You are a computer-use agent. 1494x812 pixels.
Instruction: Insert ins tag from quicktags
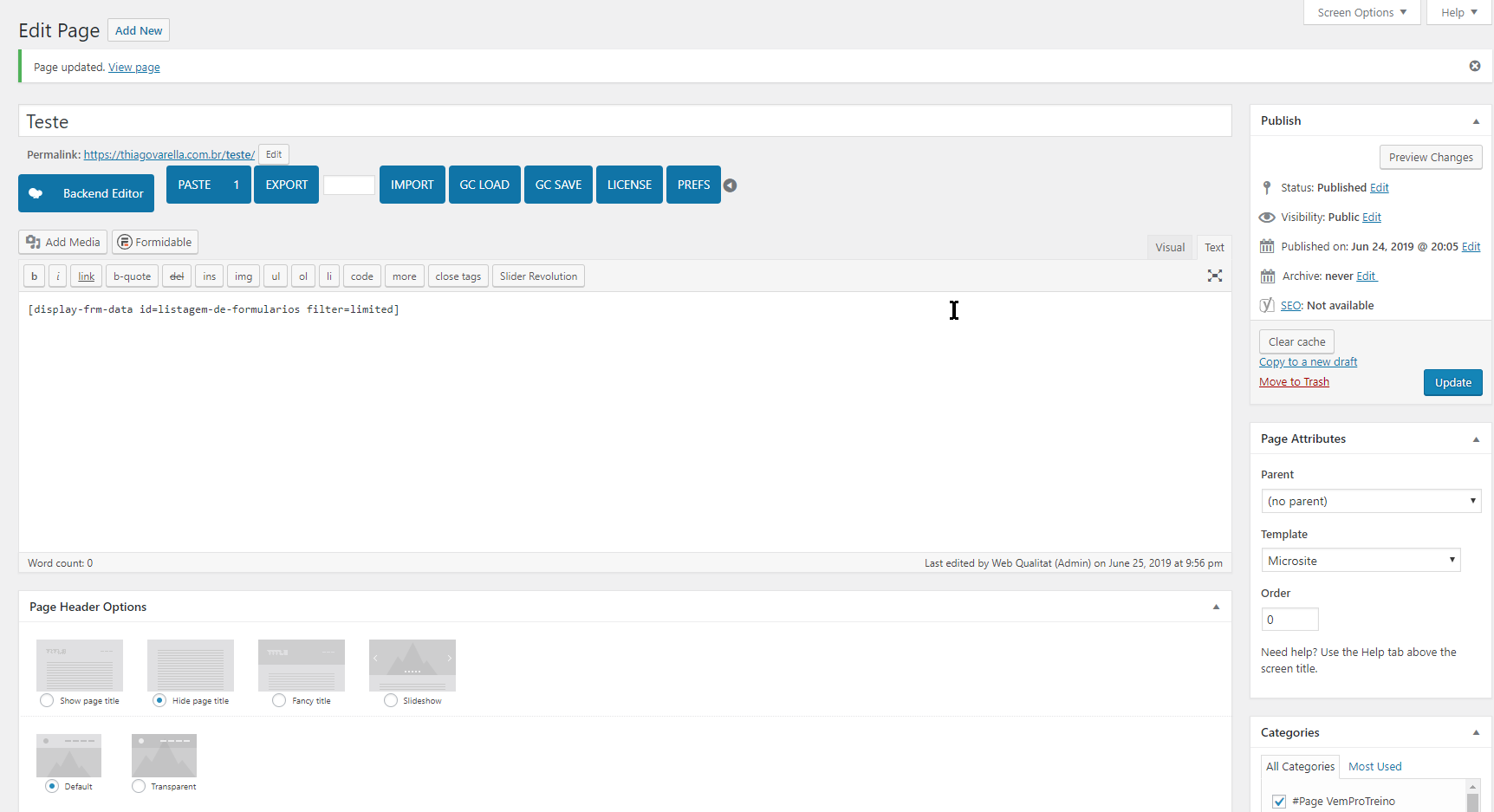tap(210, 276)
